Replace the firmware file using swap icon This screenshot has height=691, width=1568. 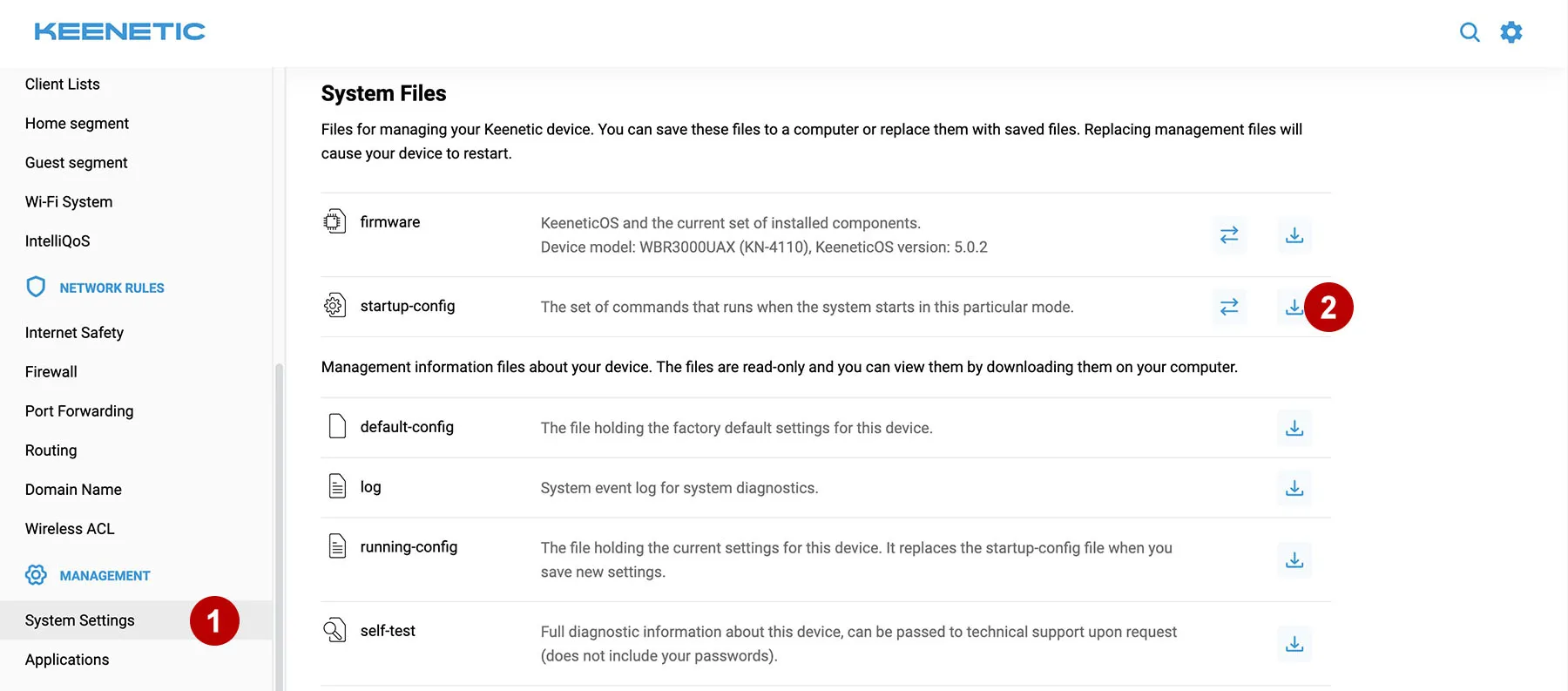point(1229,235)
